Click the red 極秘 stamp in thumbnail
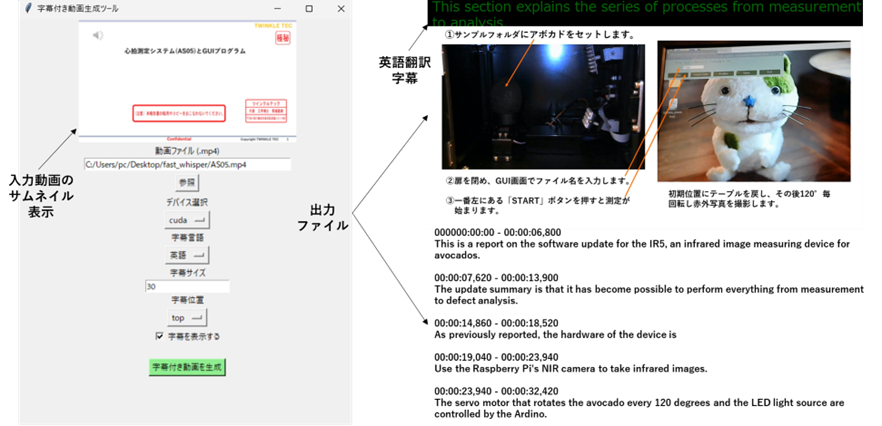 click(x=283, y=37)
